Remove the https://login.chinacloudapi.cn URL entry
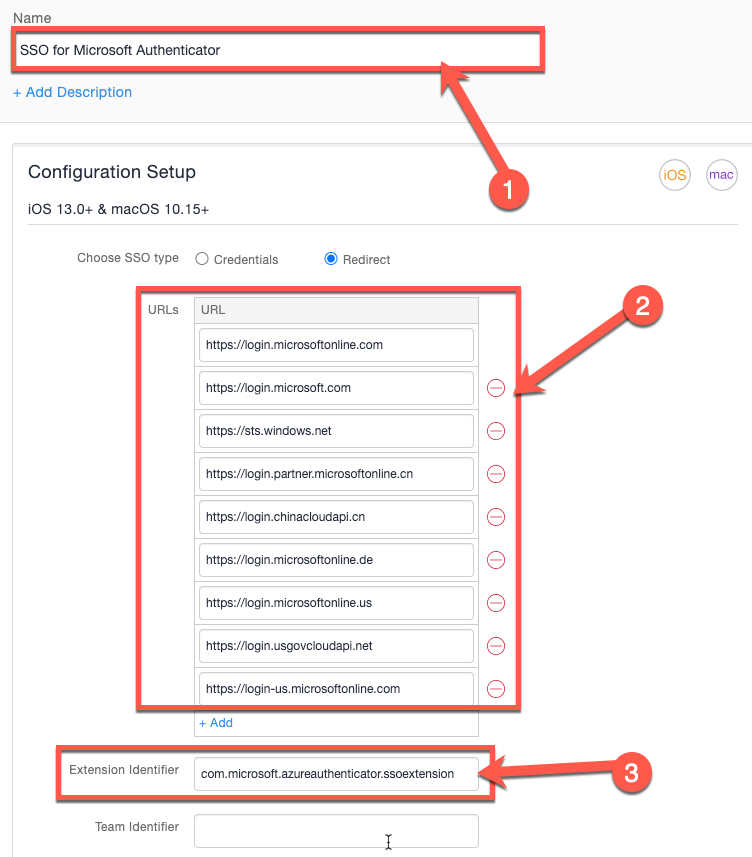 (x=496, y=516)
